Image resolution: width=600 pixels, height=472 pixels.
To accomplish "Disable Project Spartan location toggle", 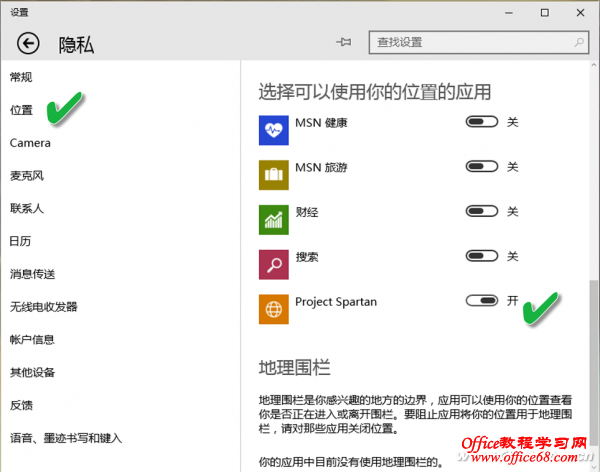I will point(482,301).
